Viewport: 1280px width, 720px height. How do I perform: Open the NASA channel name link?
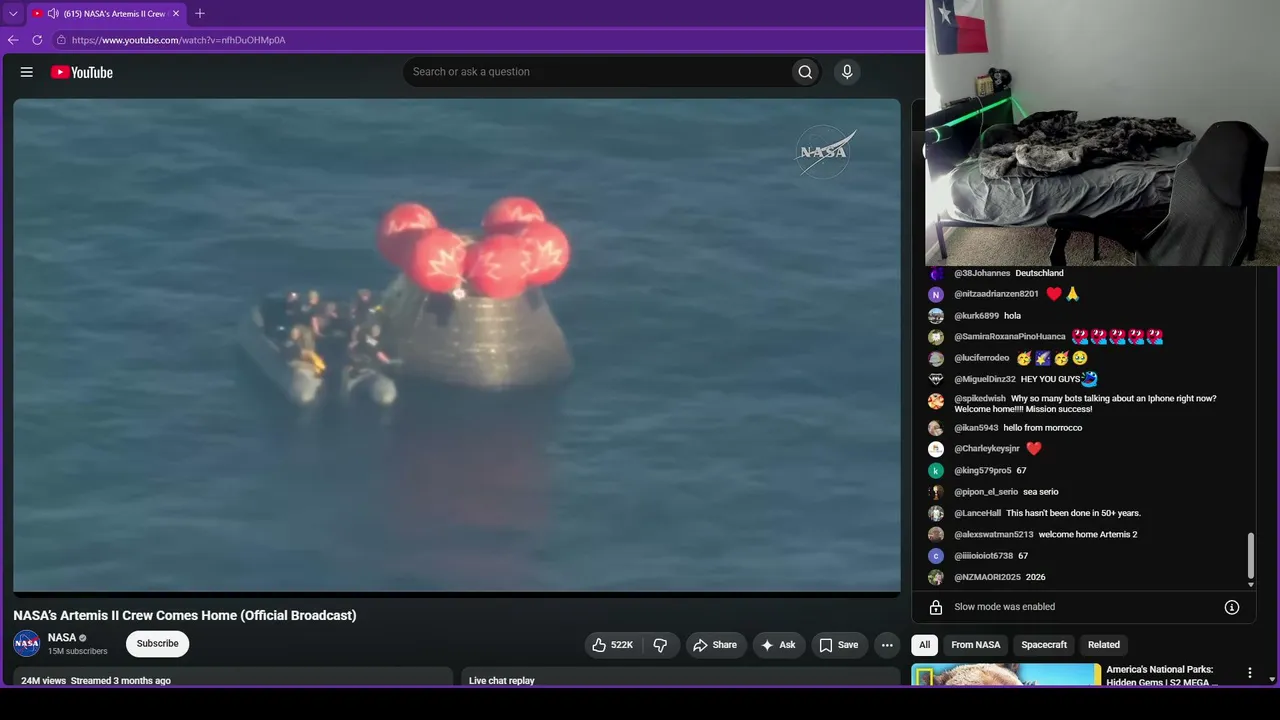coord(62,637)
